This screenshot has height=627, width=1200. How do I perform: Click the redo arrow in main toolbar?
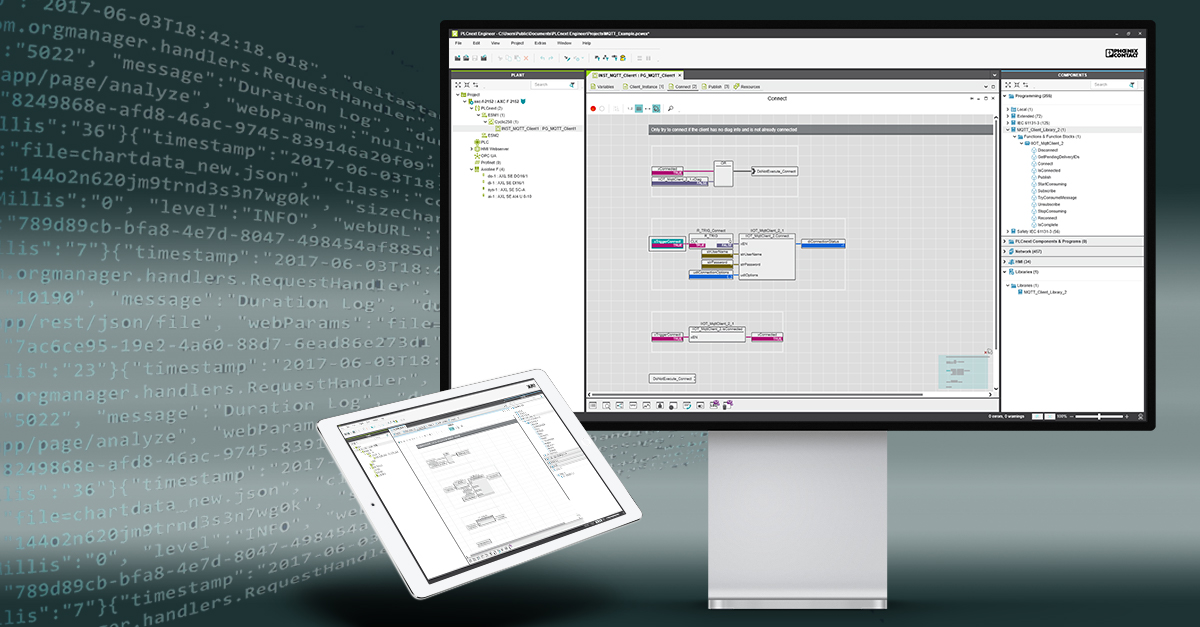551,58
